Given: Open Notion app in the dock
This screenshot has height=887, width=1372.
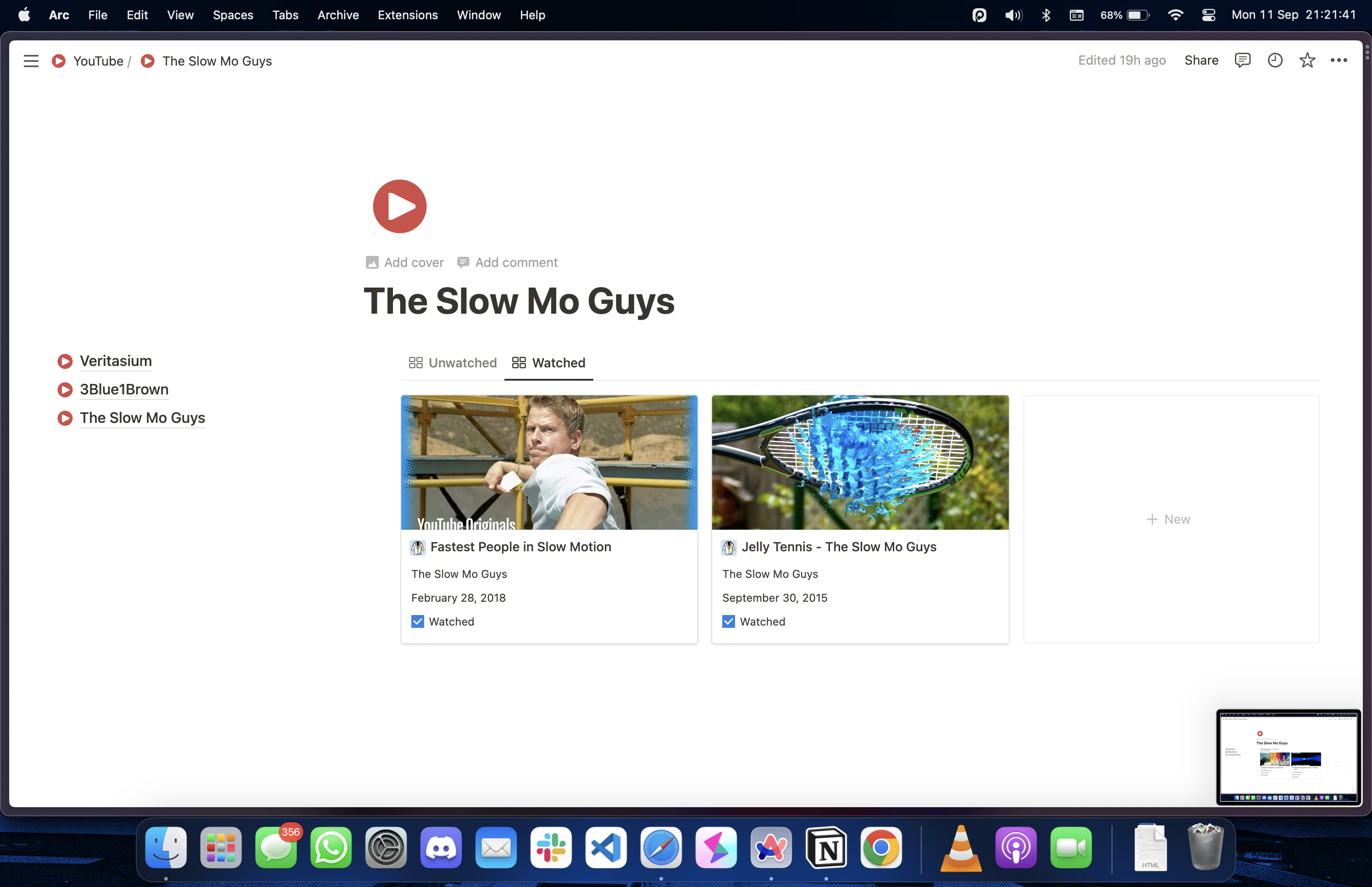Looking at the screenshot, I should (825, 848).
